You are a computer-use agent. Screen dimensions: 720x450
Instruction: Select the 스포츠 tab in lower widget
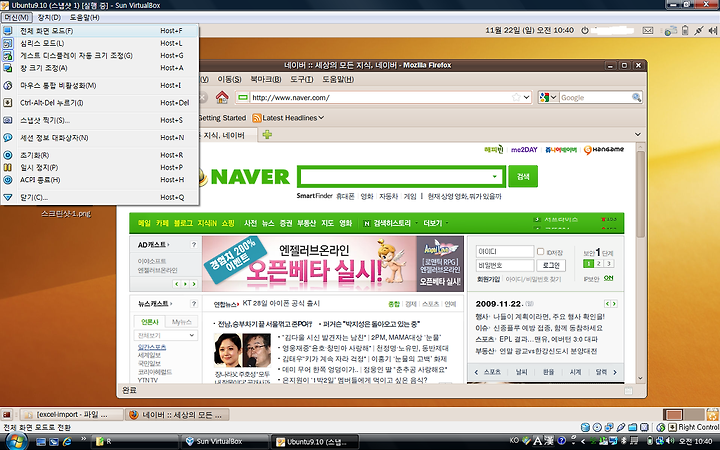tap(492, 372)
